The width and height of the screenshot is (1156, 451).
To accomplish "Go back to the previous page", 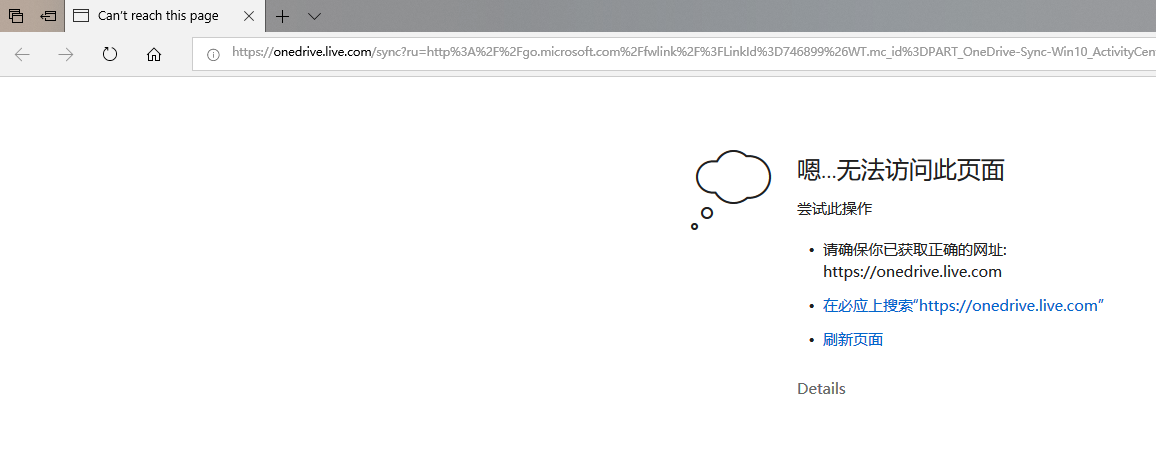I will pos(22,55).
